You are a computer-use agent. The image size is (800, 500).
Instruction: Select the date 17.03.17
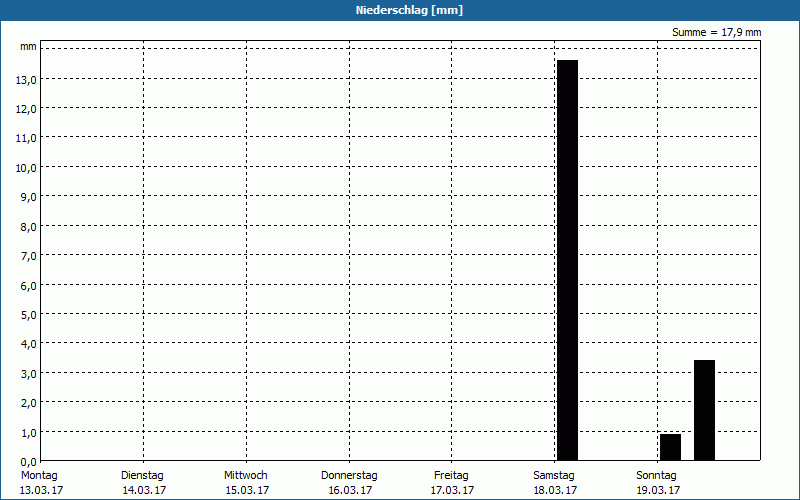pos(453,490)
